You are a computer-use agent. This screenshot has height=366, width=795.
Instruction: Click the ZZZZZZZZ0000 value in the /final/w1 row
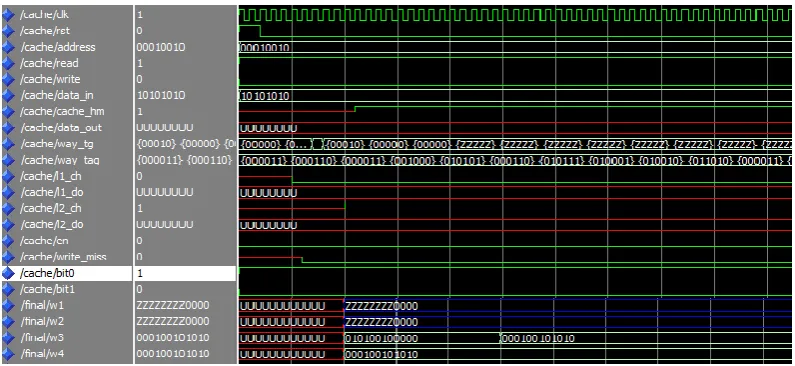coord(172,306)
